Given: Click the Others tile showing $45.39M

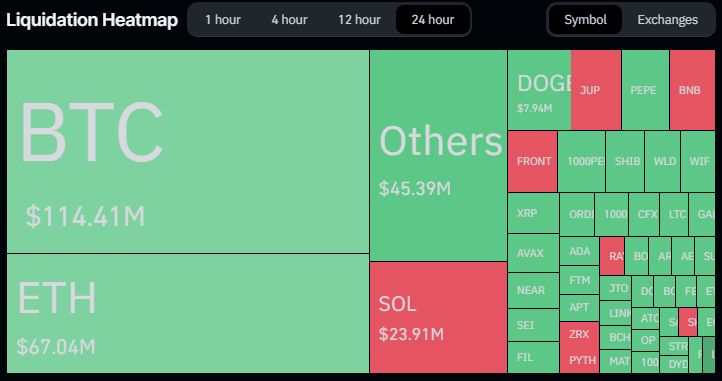Looking at the screenshot, I should pyautogui.click(x=438, y=156).
